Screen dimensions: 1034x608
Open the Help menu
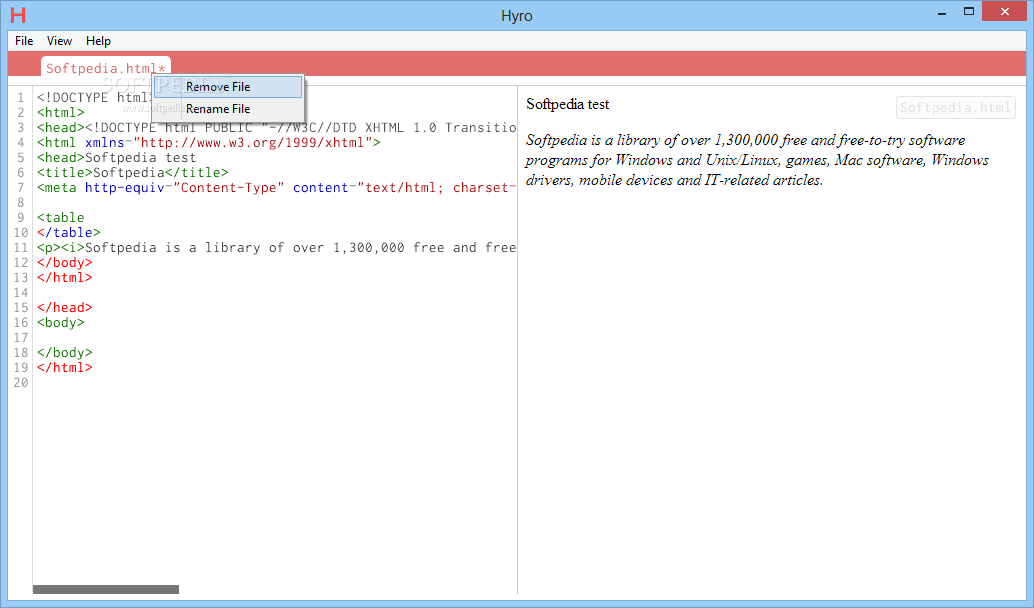point(98,41)
